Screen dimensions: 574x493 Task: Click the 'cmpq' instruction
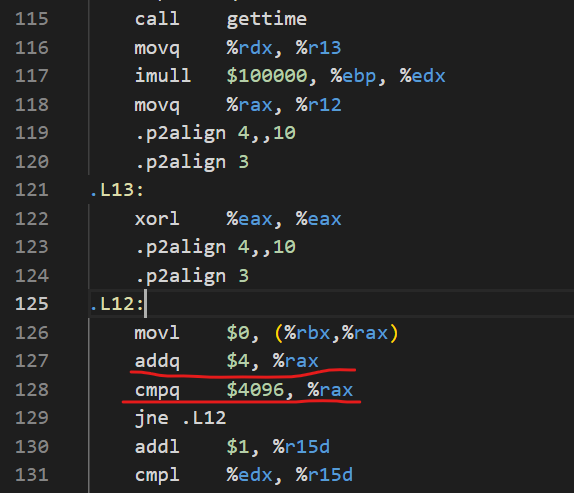(157, 391)
